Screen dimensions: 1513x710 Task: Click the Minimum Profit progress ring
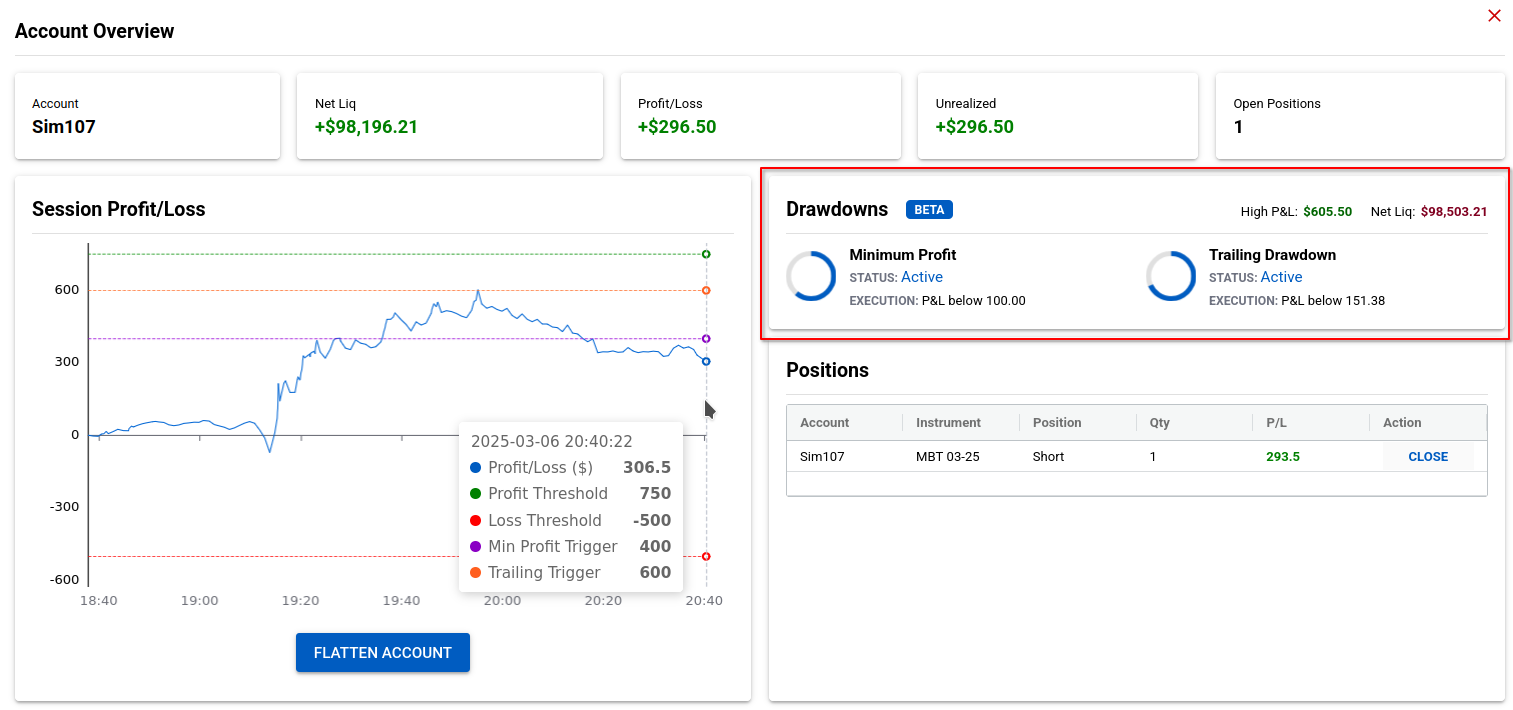[810, 276]
